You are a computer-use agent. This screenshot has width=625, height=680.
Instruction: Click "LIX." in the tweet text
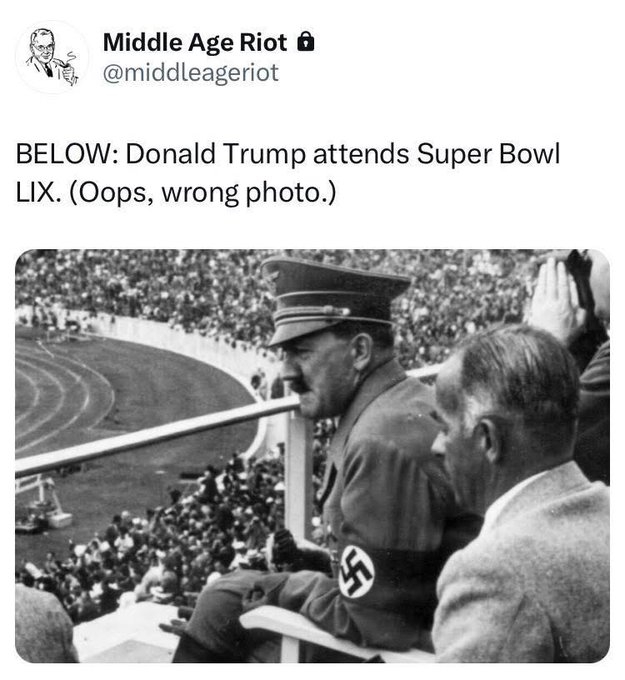(36, 193)
